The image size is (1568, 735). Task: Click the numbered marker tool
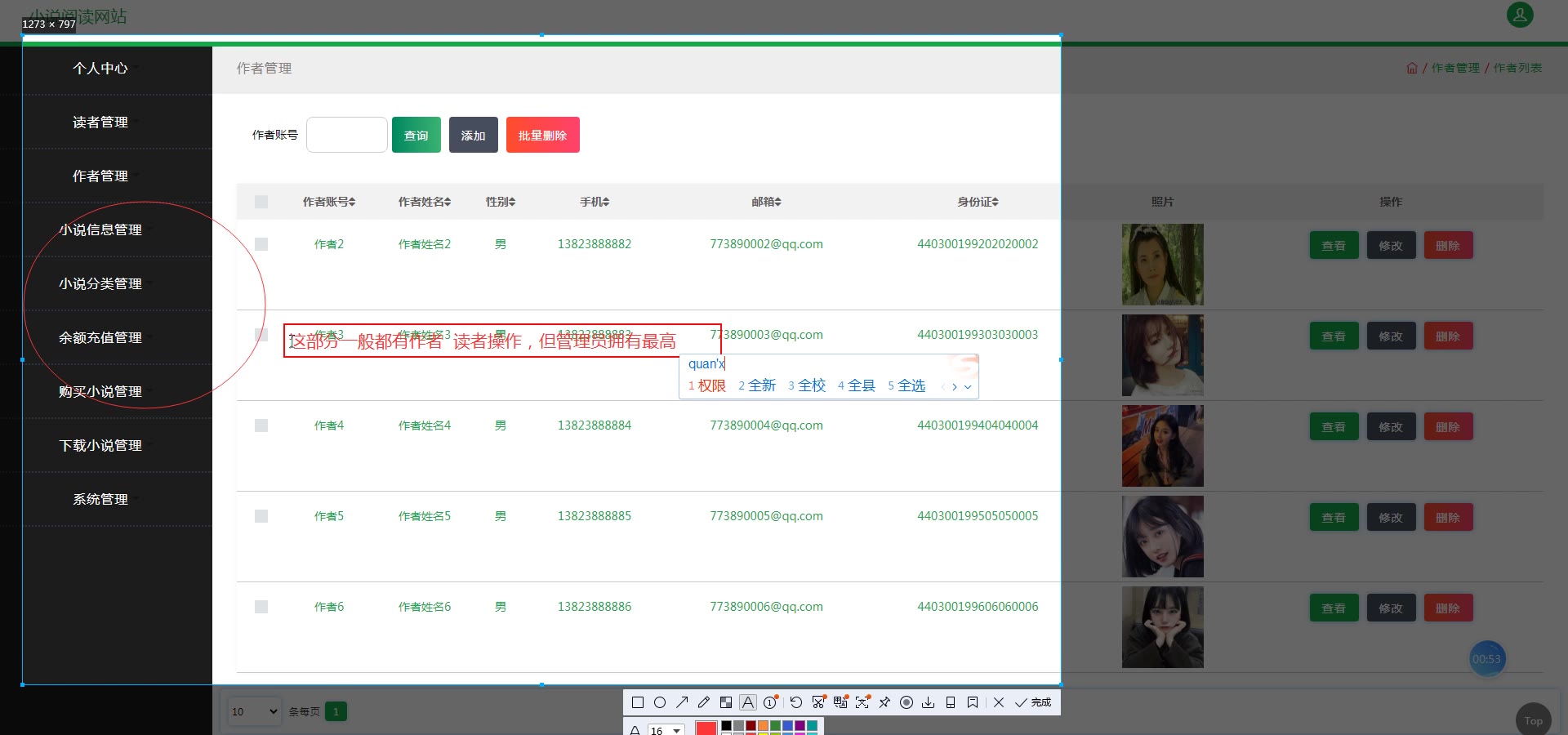point(770,702)
